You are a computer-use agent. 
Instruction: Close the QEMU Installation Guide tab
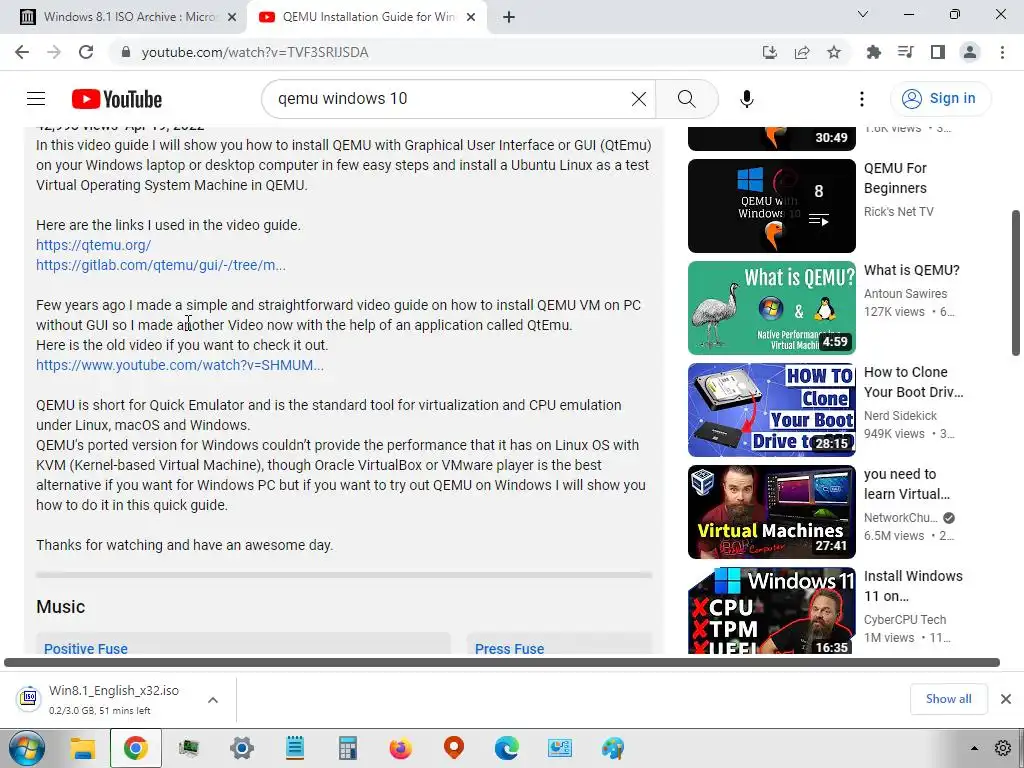(471, 18)
